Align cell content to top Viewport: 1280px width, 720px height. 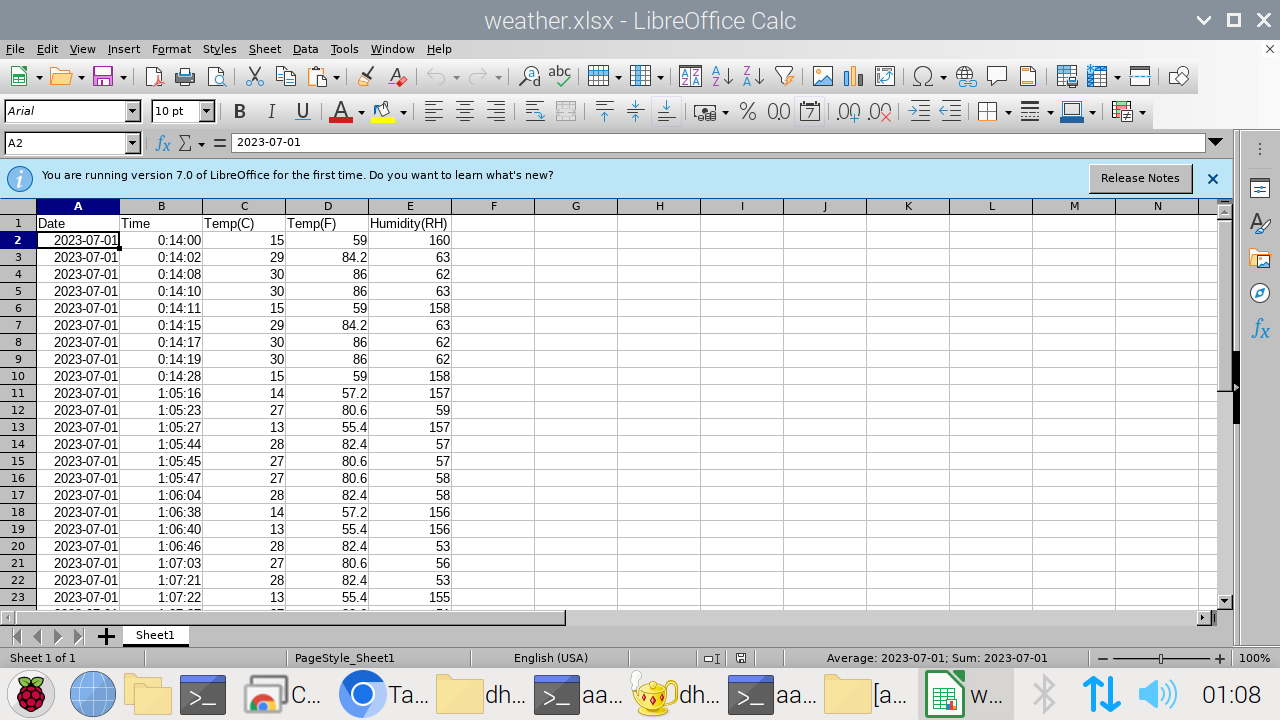[603, 112]
